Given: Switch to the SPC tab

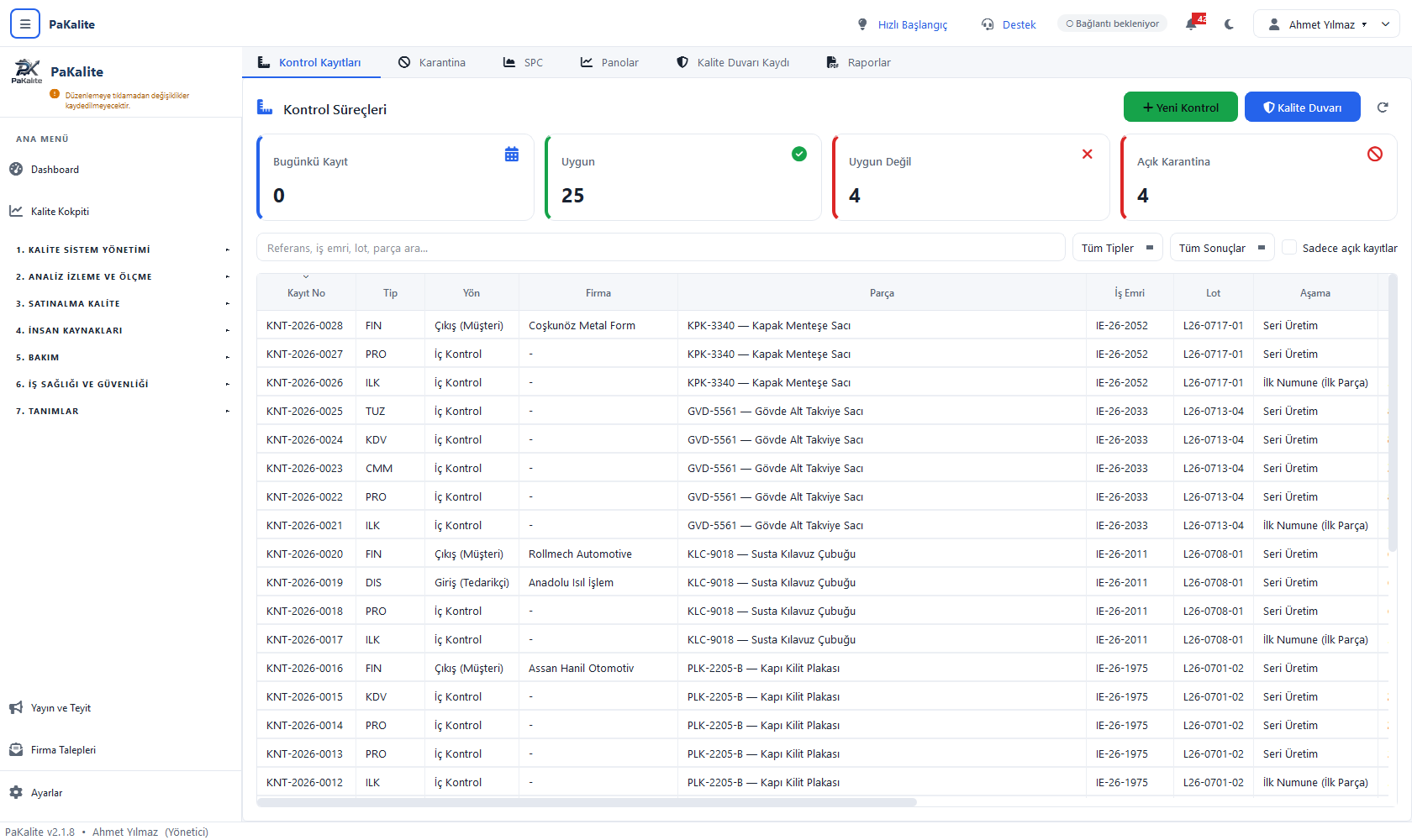Looking at the screenshot, I should click(523, 62).
